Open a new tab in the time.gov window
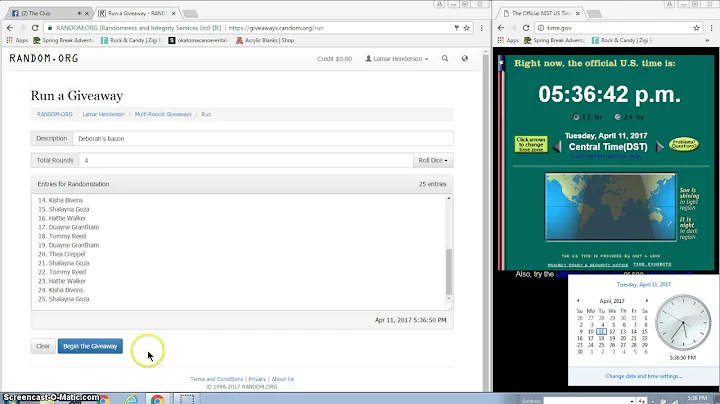The height and width of the screenshot is (404, 720). coord(594,14)
